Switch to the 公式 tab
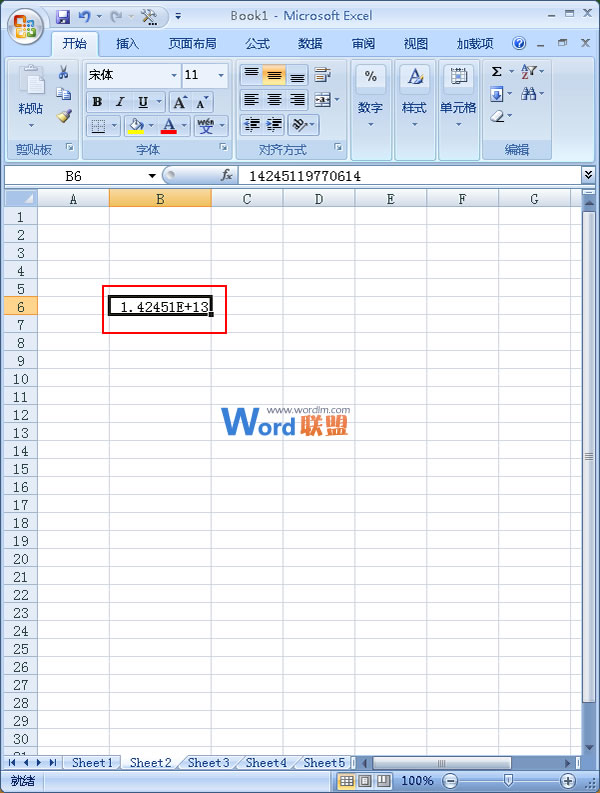600x793 pixels. click(x=258, y=44)
